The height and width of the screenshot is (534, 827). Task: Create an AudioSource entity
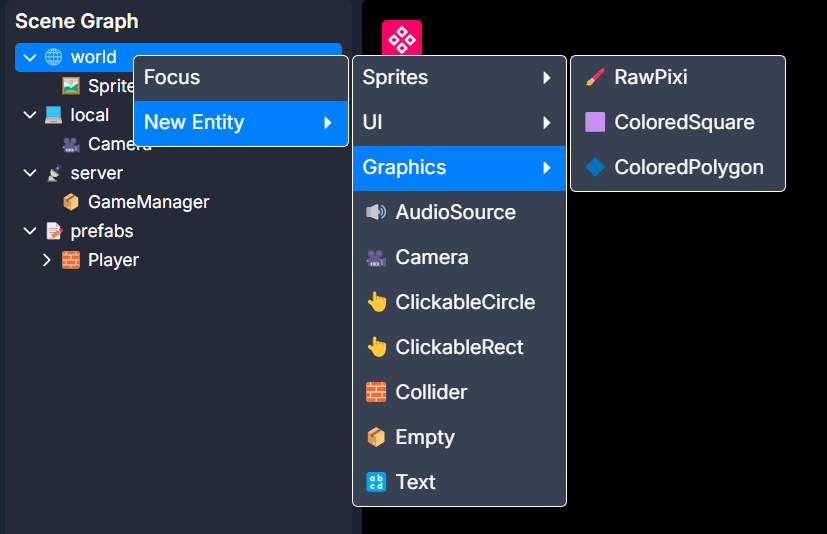[x=459, y=213]
